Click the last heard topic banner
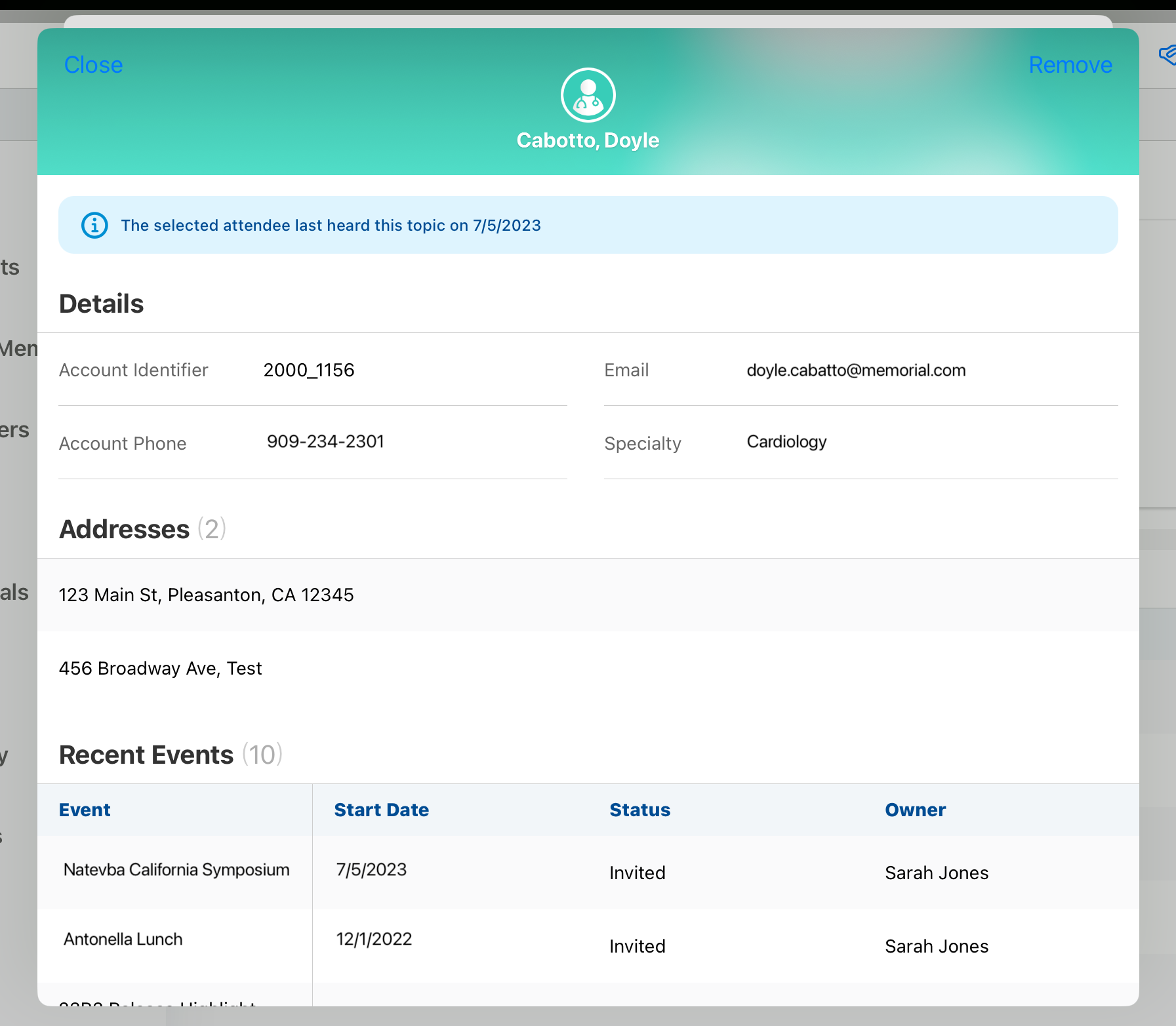Screen dimensions: 1176x1026 click(588, 226)
